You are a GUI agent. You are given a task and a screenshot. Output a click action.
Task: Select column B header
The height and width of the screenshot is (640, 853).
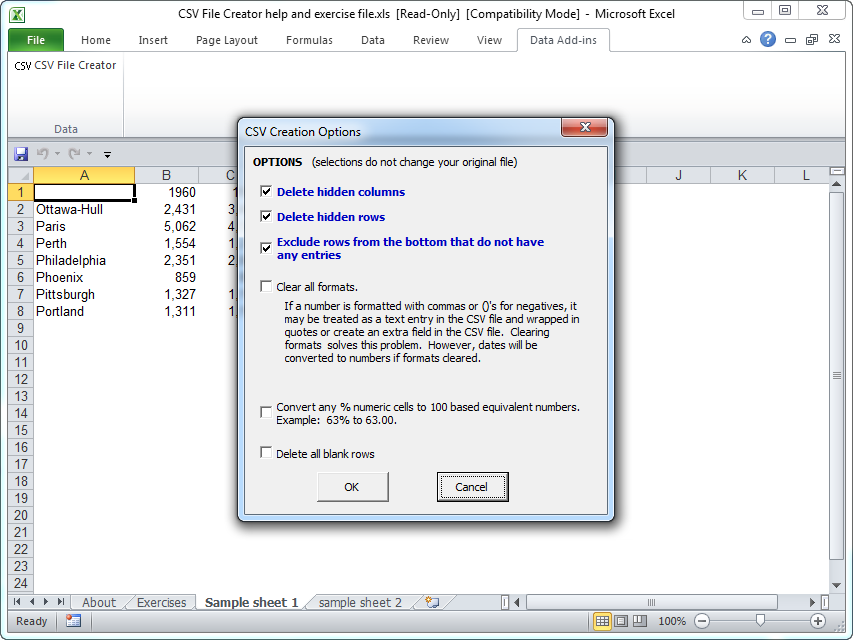coord(166,175)
